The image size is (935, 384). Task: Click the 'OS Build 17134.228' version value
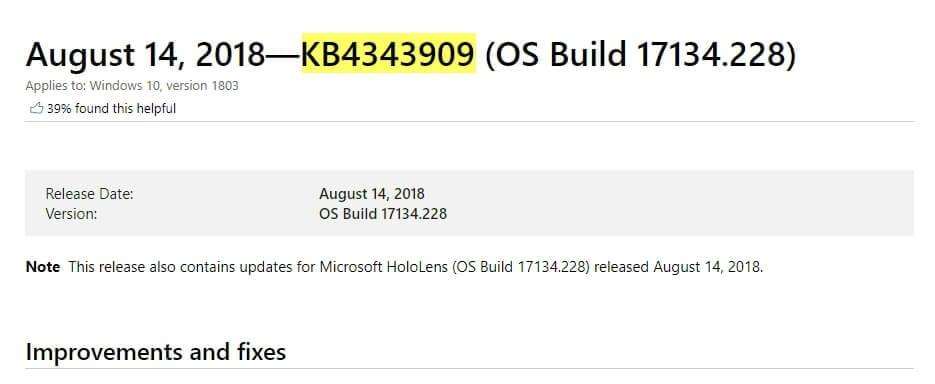[383, 213]
